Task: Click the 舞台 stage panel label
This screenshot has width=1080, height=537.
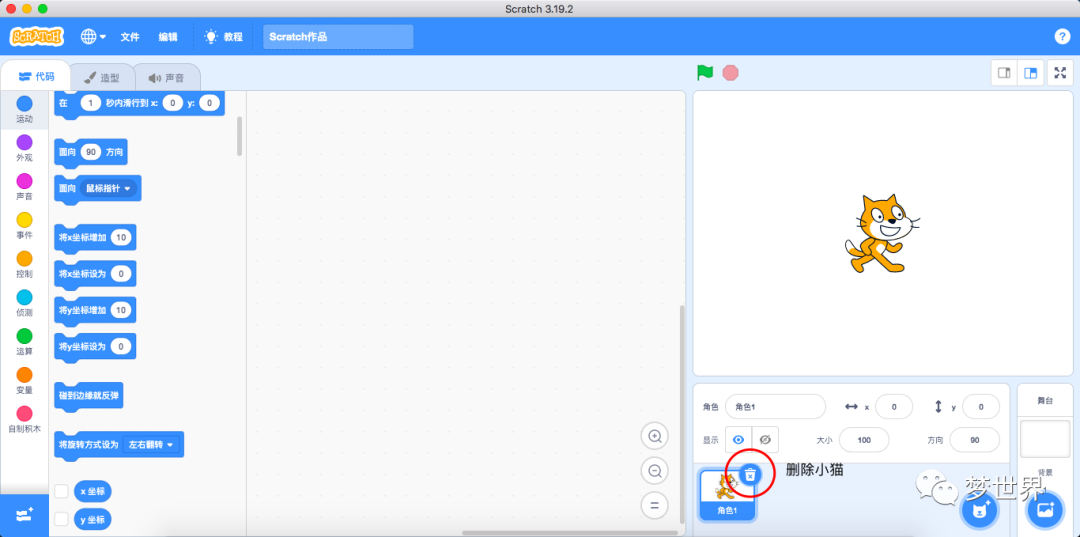Action: coord(1045,400)
